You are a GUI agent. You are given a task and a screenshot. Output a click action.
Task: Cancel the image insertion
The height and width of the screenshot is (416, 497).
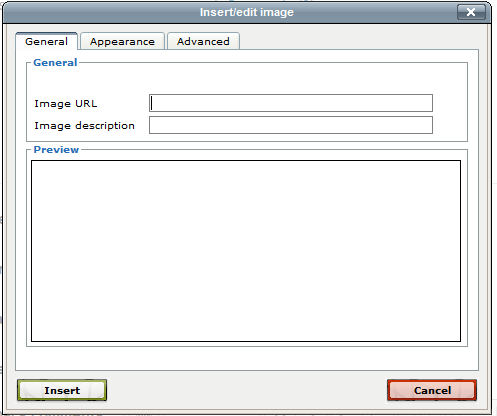(432, 390)
